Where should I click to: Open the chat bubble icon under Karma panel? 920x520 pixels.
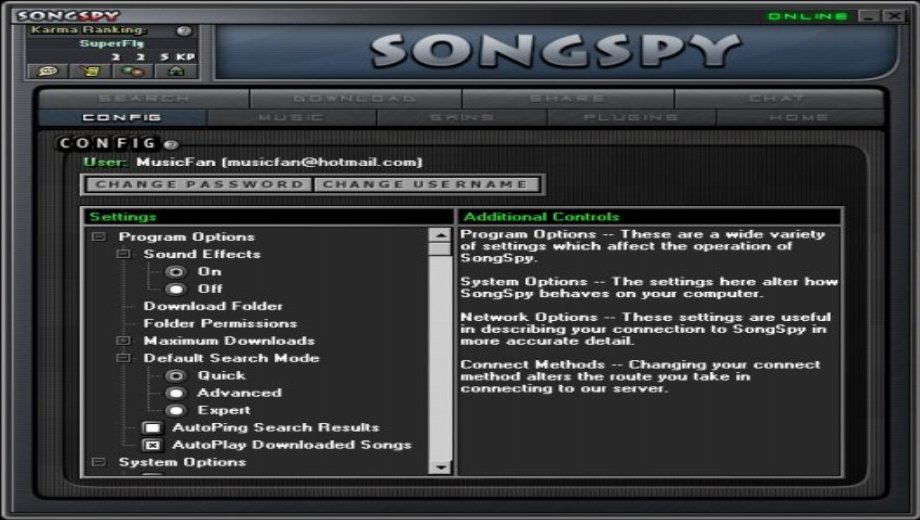(x=48, y=71)
